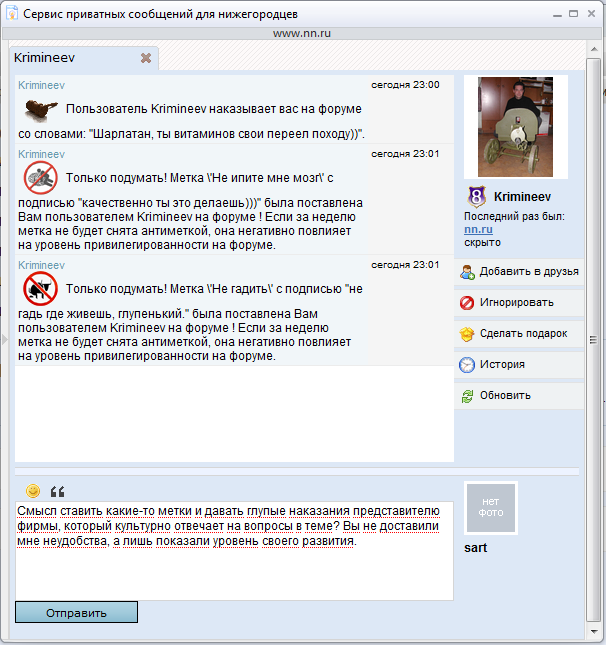Click the purple rank badge beside Krimineev

(476, 196)
